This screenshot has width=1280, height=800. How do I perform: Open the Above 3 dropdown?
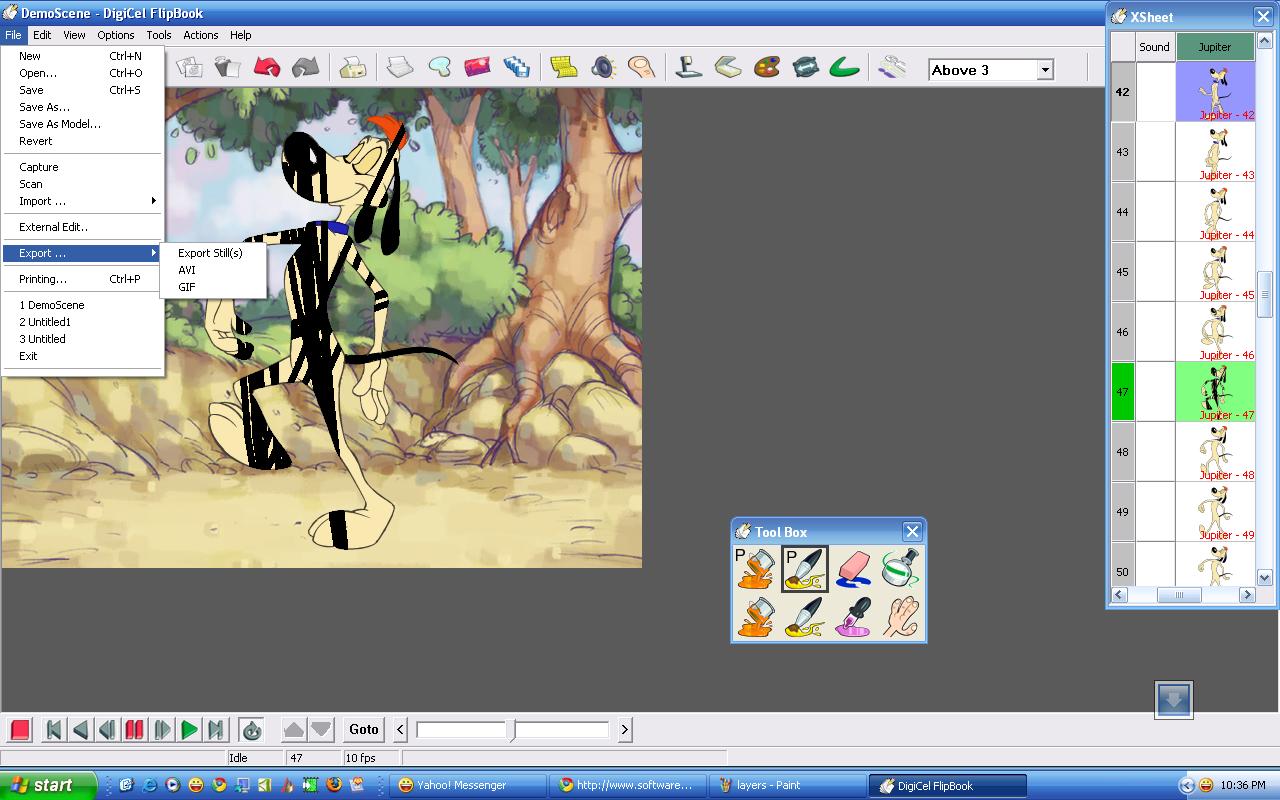tap(1045, 70)
